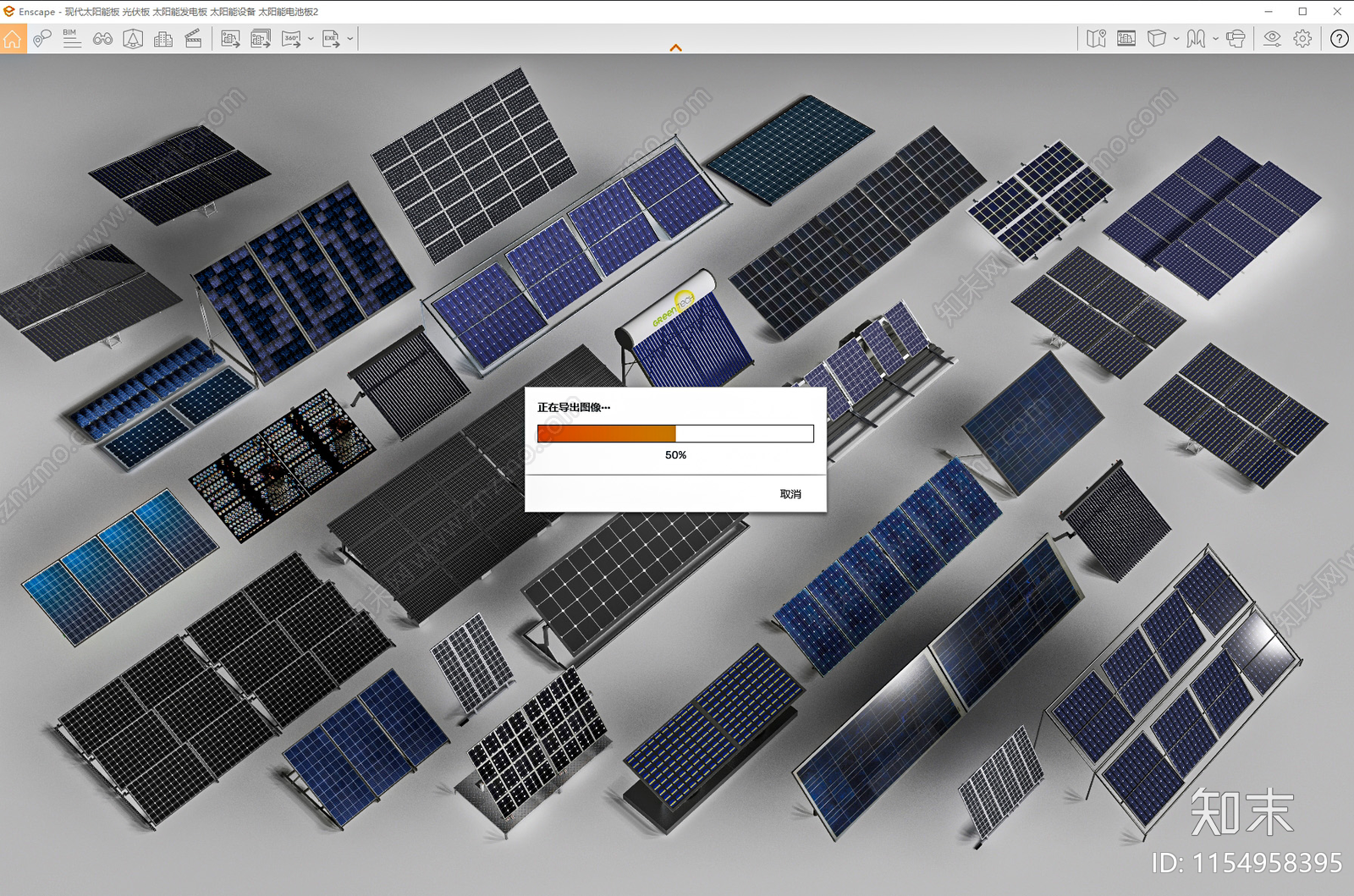Click the EXE standalone export icon
1354x896 pixels.
[331, 39]
